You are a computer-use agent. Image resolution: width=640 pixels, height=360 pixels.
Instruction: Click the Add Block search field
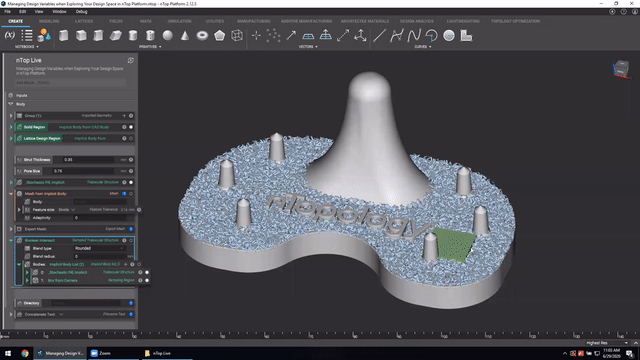pos(71,83)
